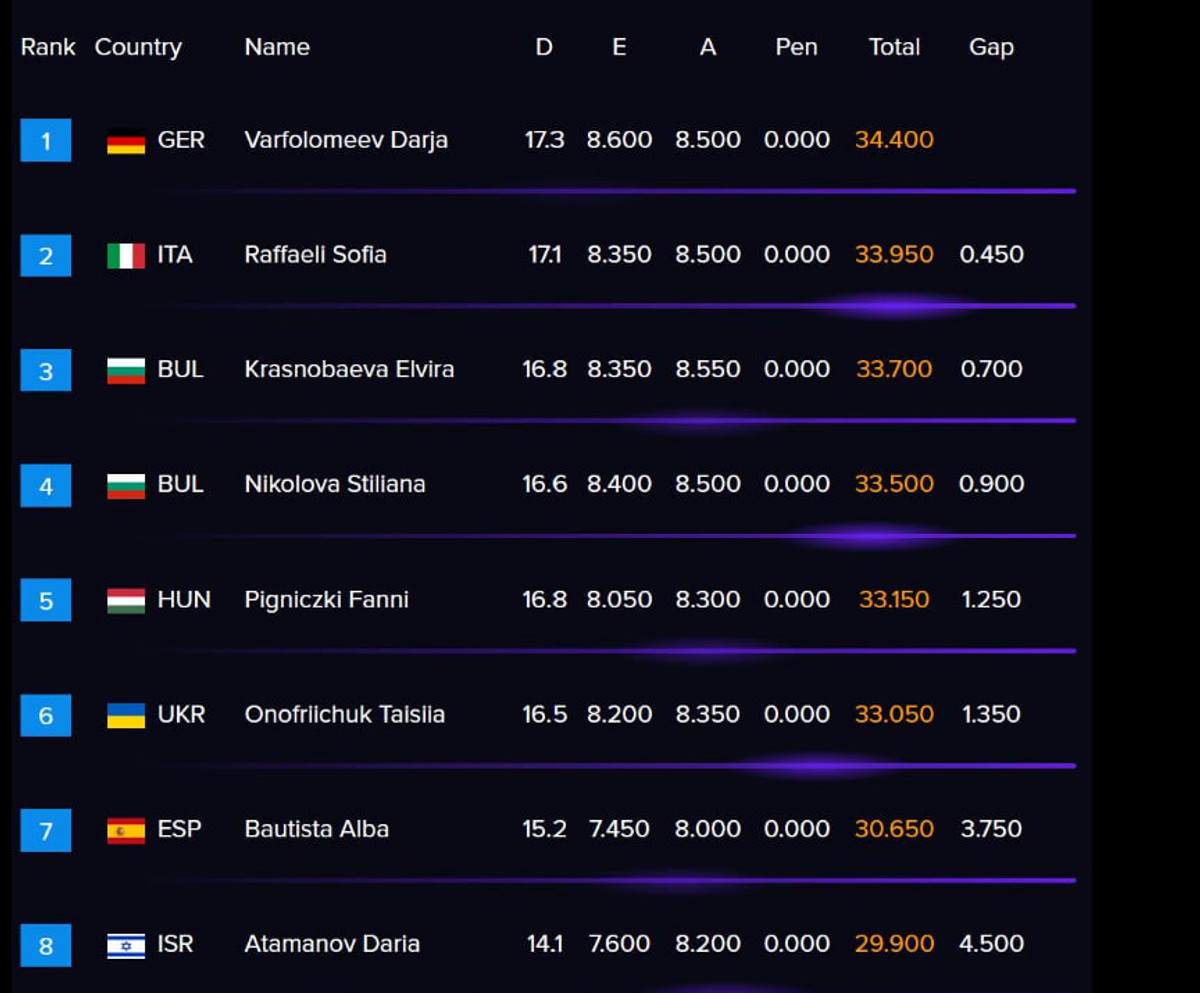
Task: Sort by the Rank column header
Action: pos(48,47)
